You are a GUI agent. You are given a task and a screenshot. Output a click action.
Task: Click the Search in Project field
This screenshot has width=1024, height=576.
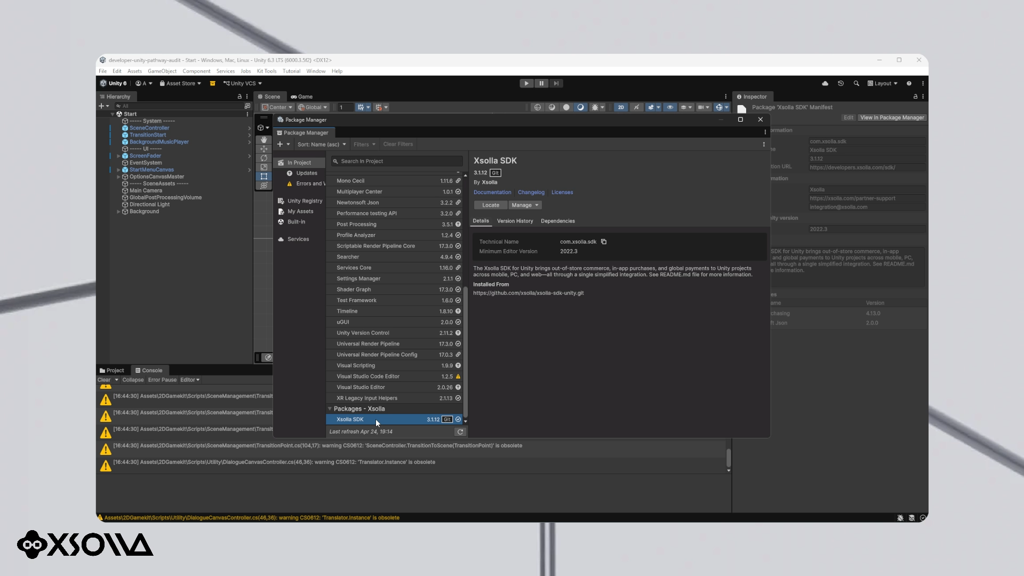[396, 161]
